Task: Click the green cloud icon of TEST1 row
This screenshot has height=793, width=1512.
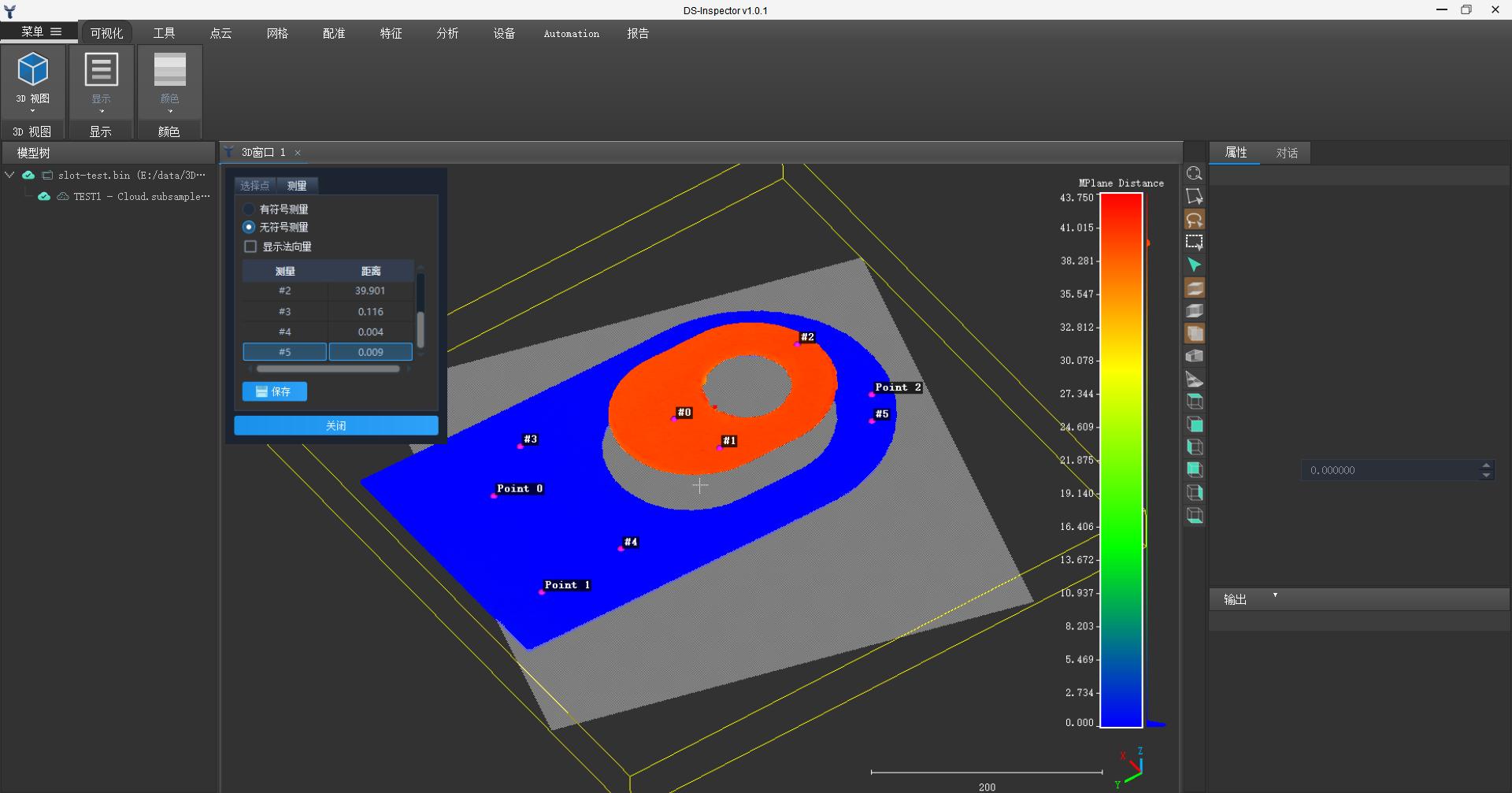Action: click(x=44, y=196)
